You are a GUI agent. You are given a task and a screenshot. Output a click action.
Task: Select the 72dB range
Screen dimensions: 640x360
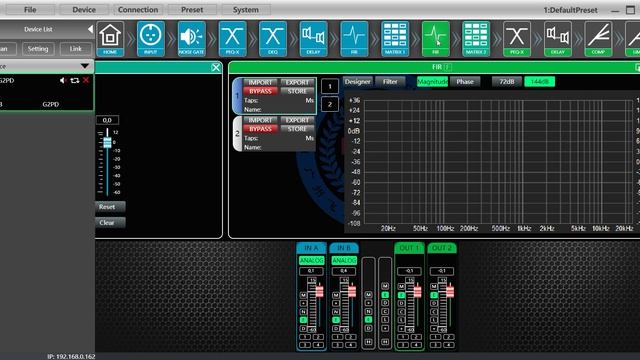pyautogui.click(x=507, y=82)
